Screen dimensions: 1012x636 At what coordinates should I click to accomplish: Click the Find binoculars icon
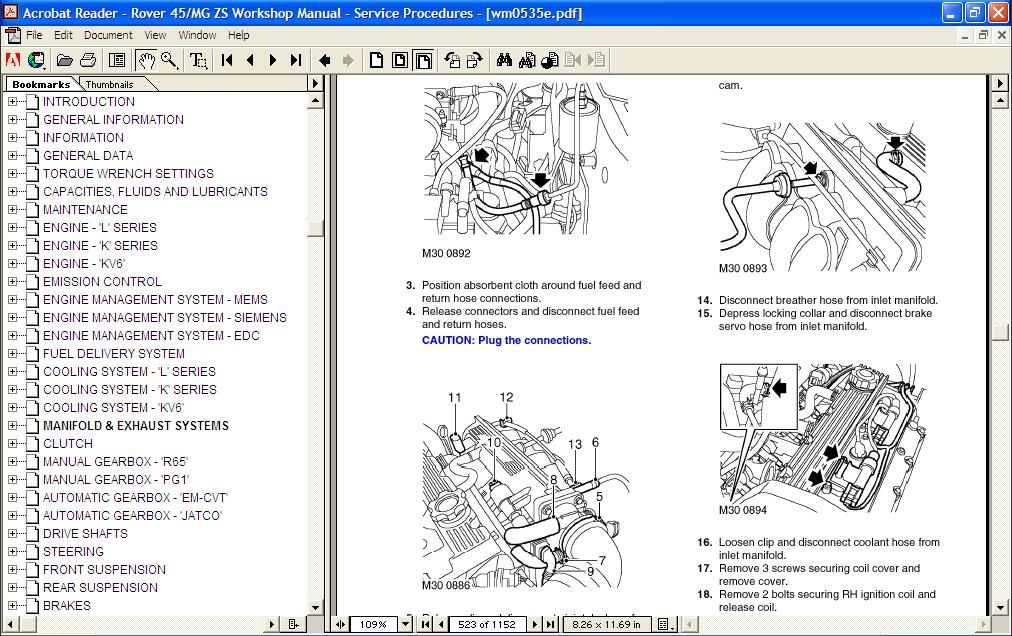click(x=504, y=61)
